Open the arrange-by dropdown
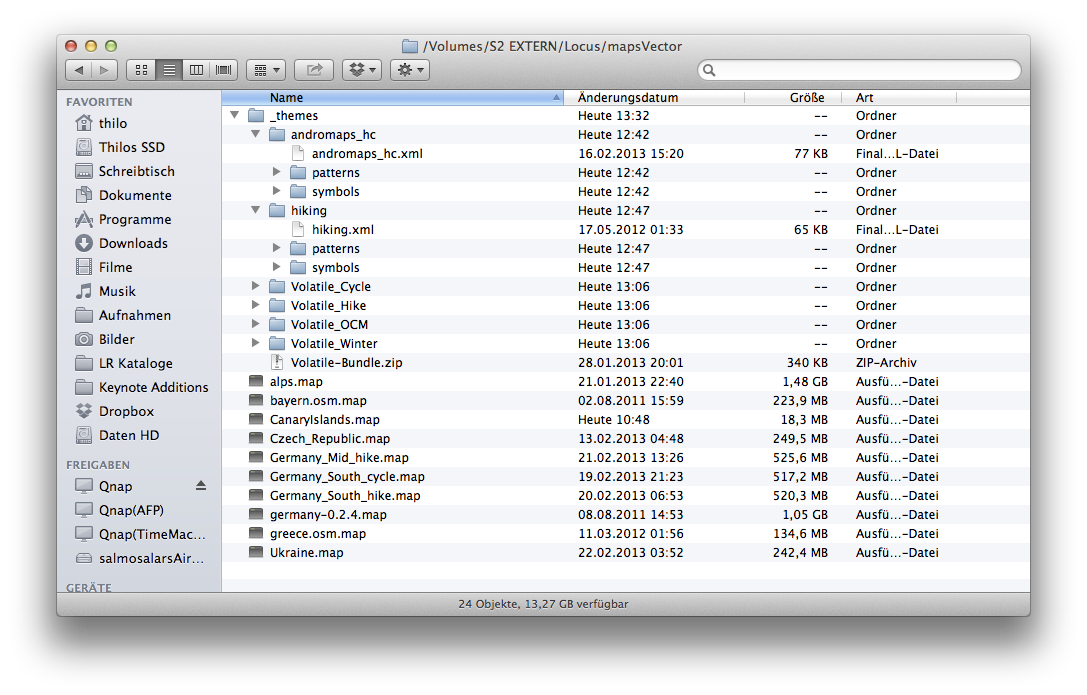The width and height of the screenshot is (1087, 695). click(x=265, y=70)
